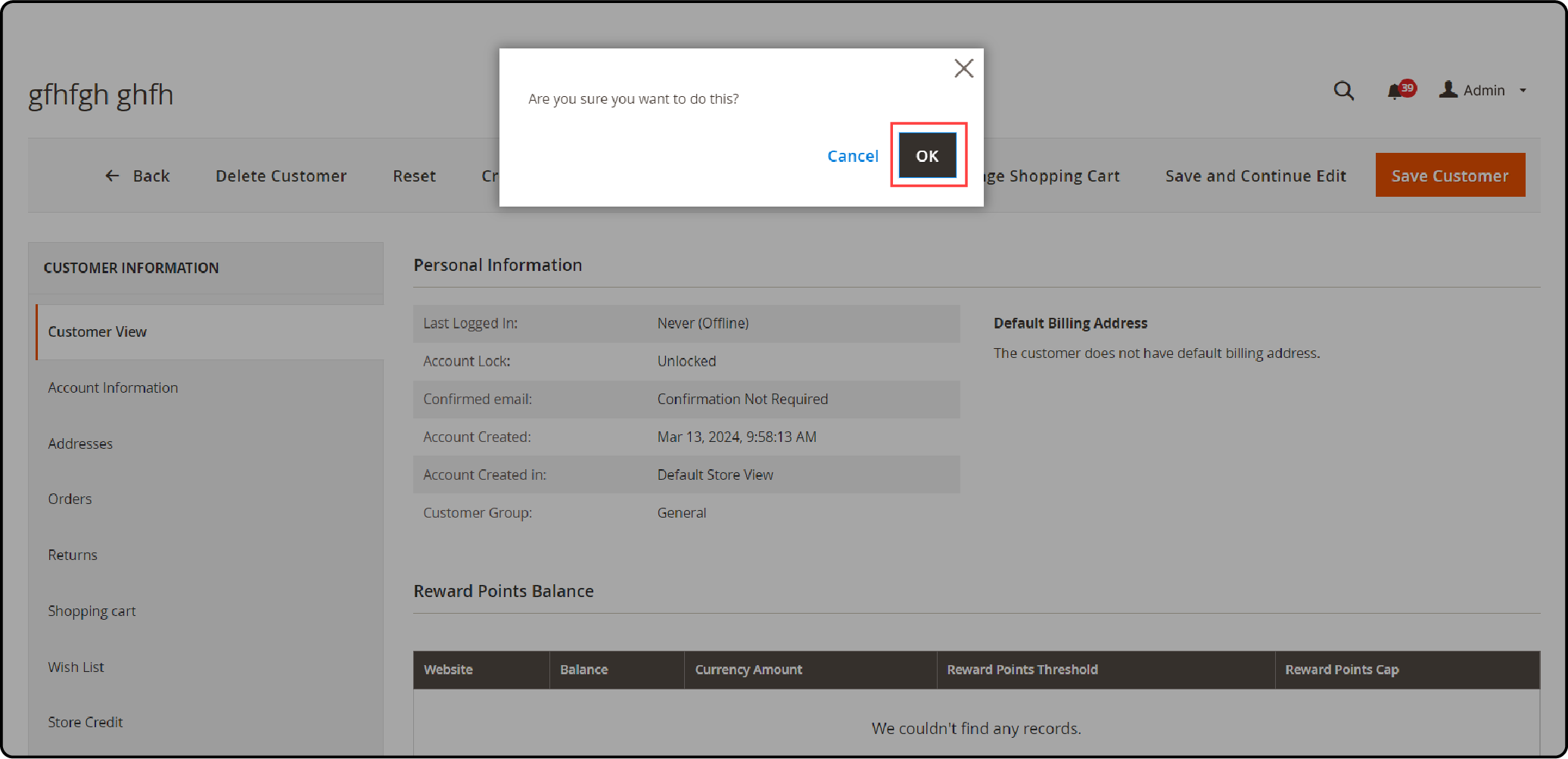The width and height of the screenshot is (1568, 759).
Task: Click Save and Continue Edit
Action: pyautogui.click(x=1255, y=176)
